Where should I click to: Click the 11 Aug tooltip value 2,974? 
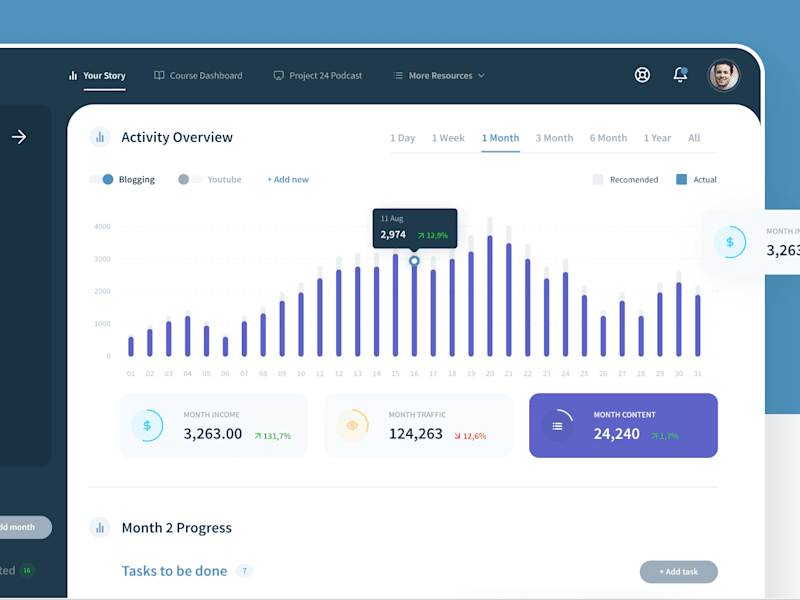[393, 235]
